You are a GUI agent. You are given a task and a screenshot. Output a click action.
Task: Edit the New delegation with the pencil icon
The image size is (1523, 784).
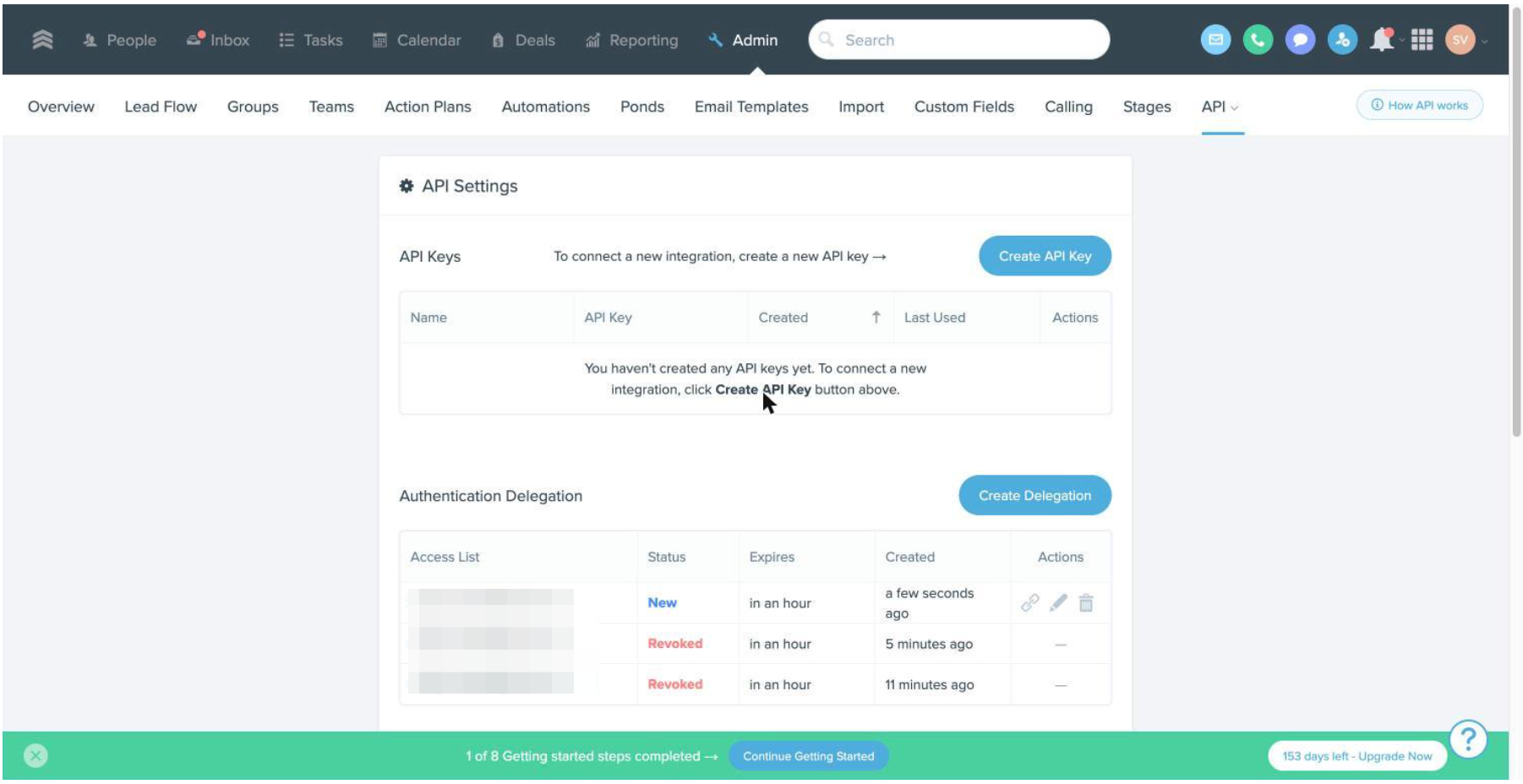point(1058,602)
